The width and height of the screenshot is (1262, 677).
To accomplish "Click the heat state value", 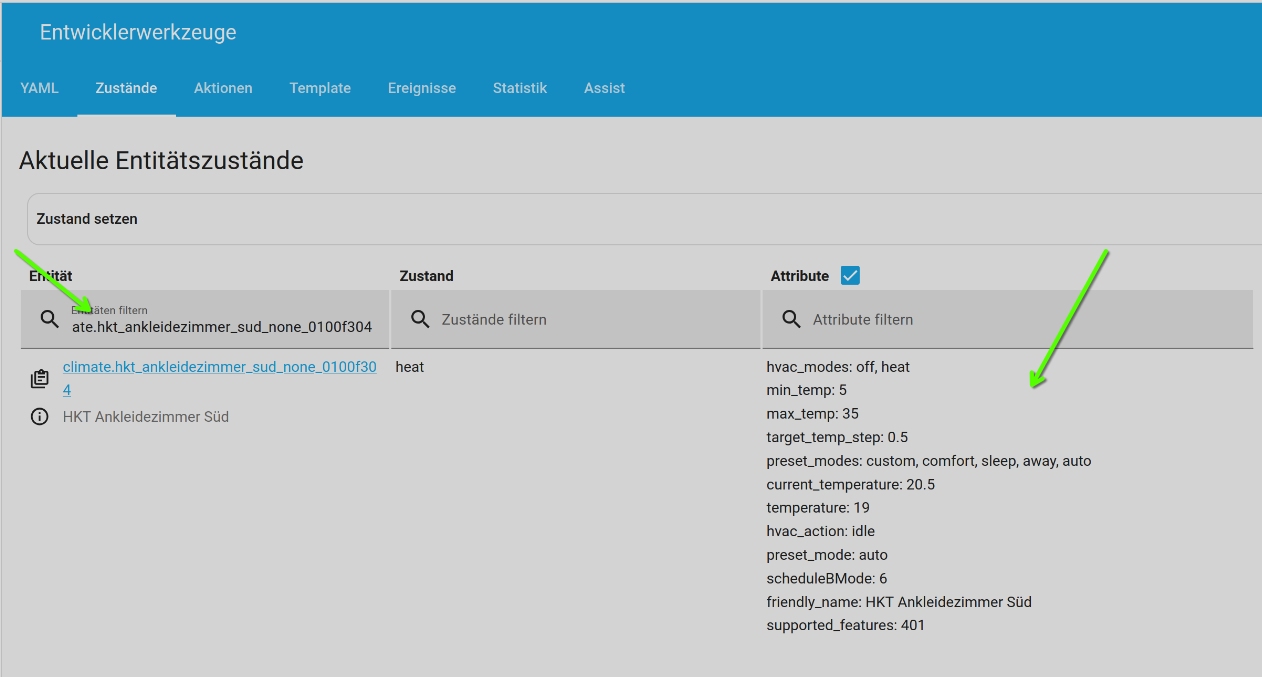I will click(410, 367).
